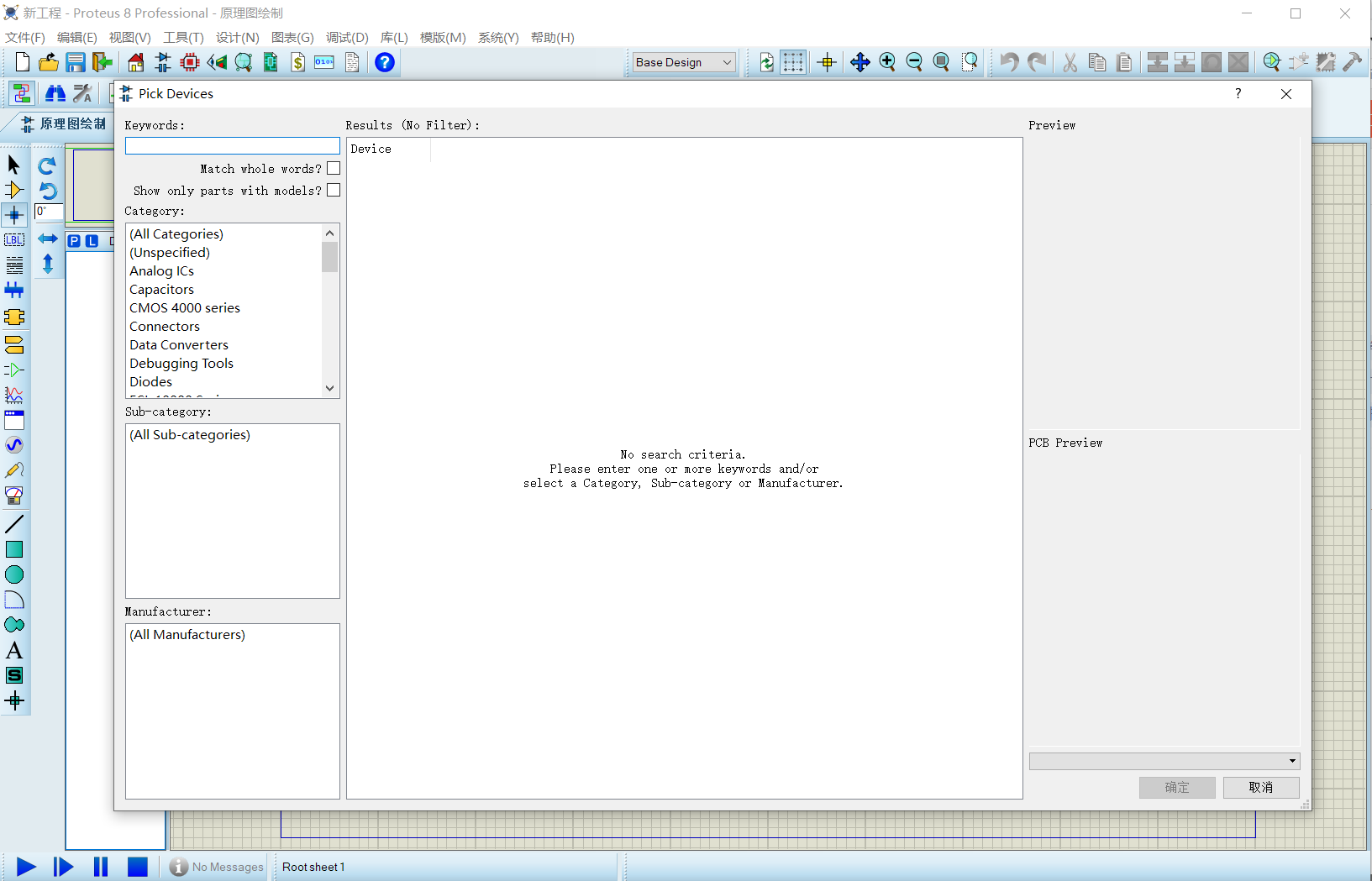
Task: Toggle the grid display icon
Action: click(793, 62)
